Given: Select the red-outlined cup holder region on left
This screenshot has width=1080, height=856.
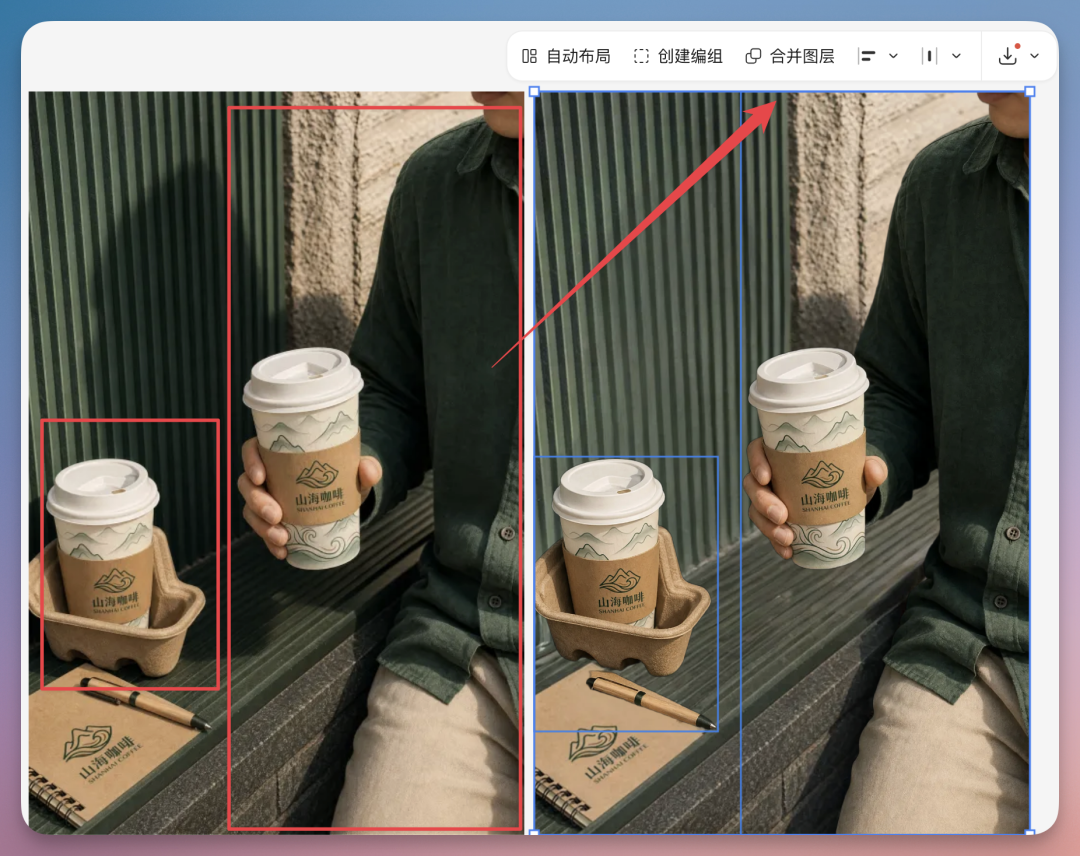Looking at the screenshot, I should coord(130,553).
